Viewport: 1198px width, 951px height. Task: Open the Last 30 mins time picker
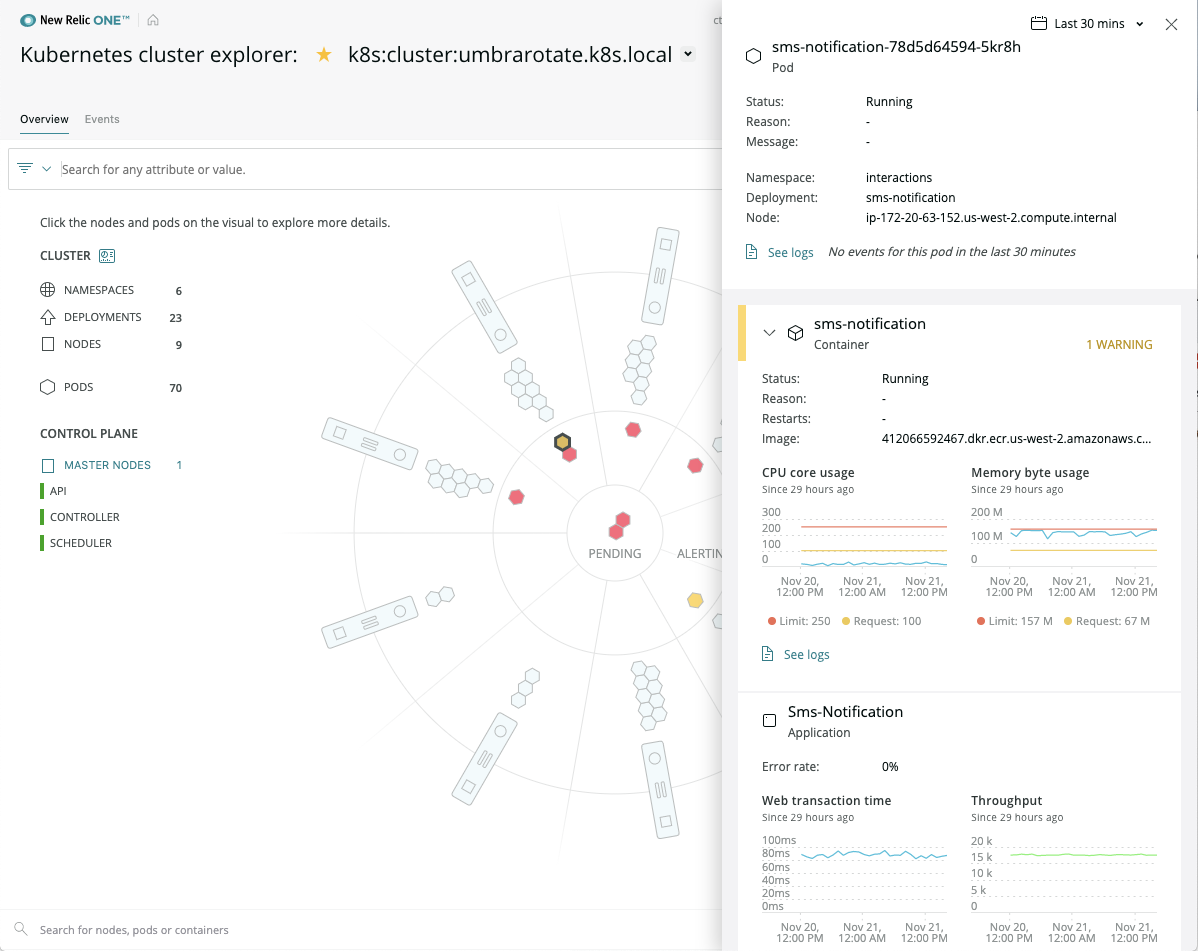tap(1088, 23)
